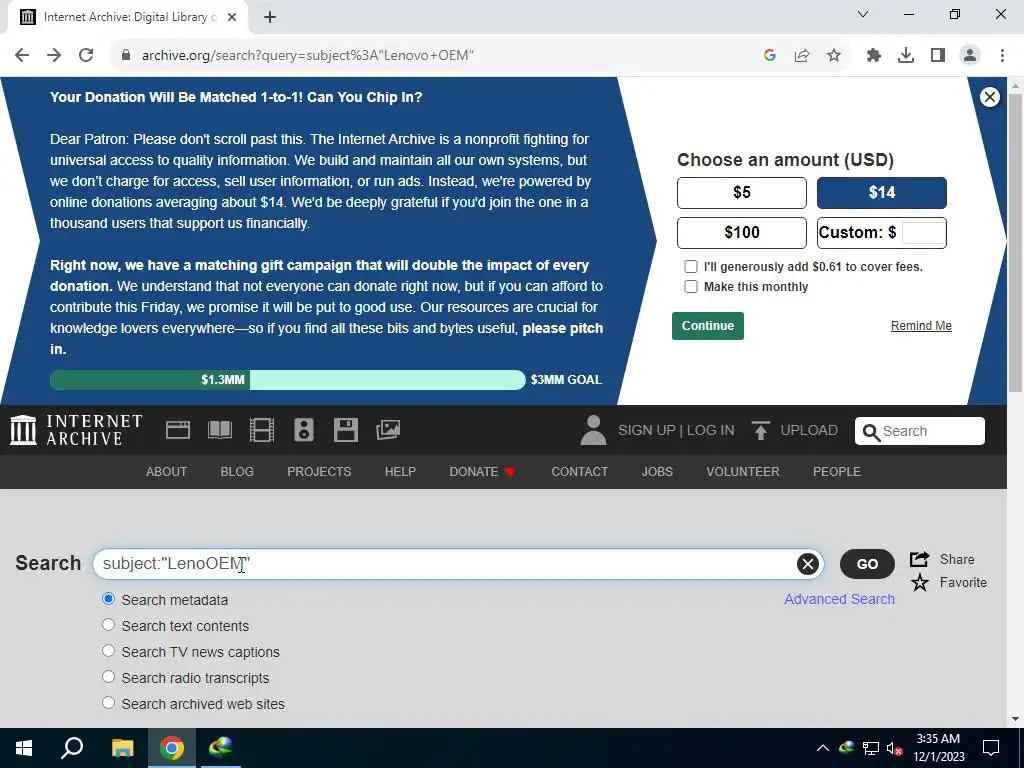Screen dimensions: 1024x768
Task: Open Chrome extensions puzzle icon
Action: 874,56
